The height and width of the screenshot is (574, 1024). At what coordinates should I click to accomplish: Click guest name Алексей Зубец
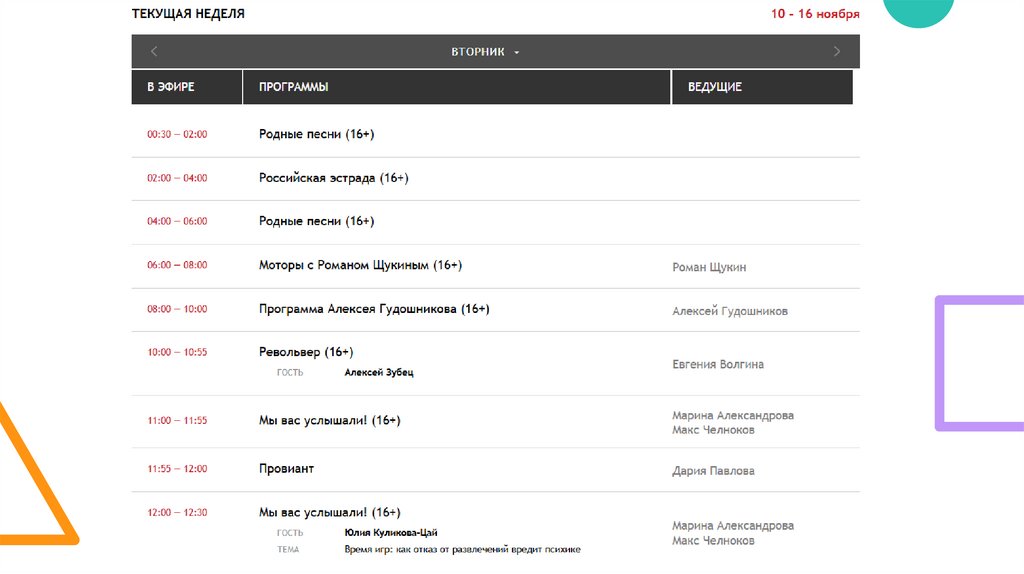[x=378, y=372]
